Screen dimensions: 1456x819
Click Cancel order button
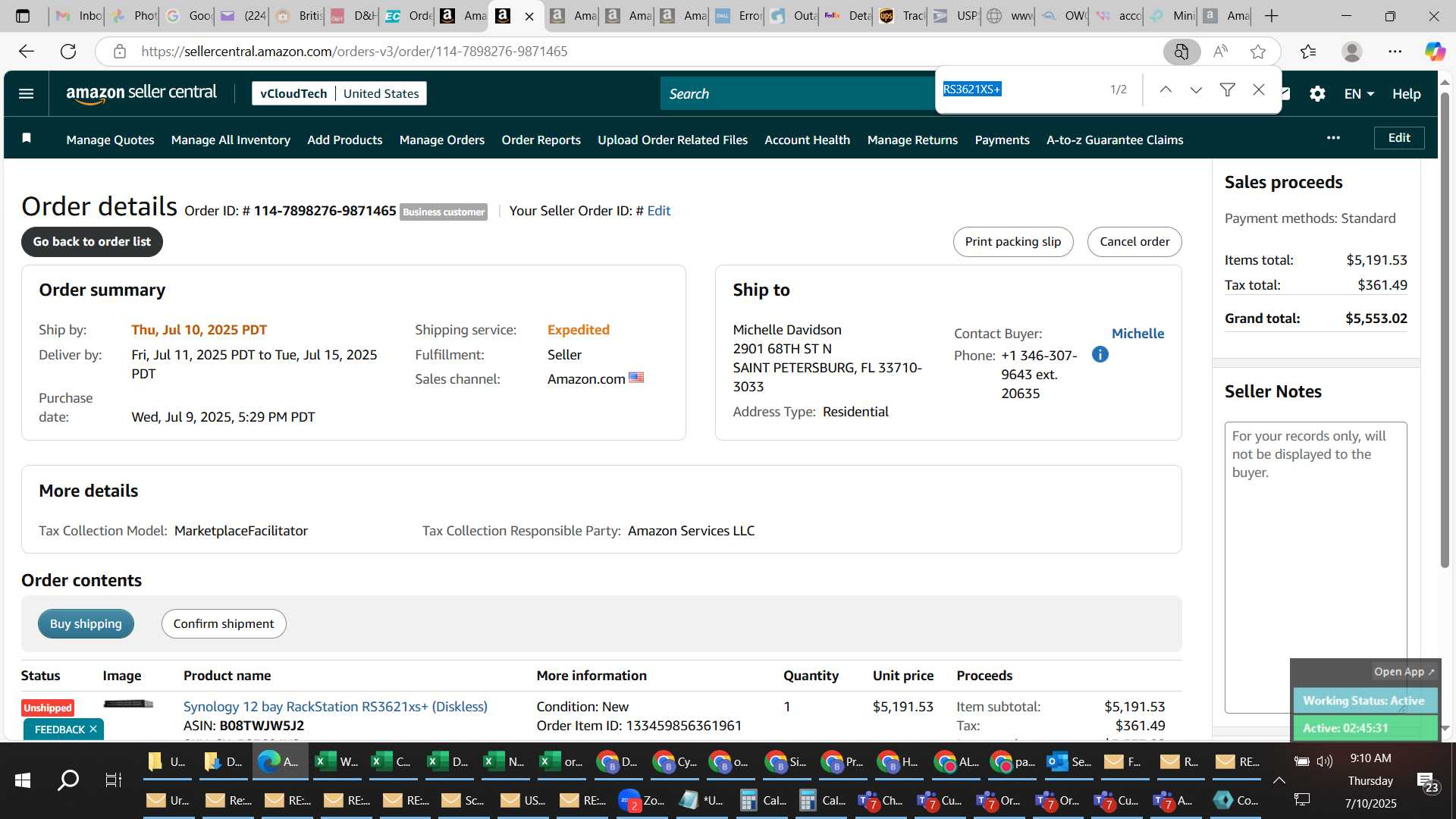(x=1134, y=241)
